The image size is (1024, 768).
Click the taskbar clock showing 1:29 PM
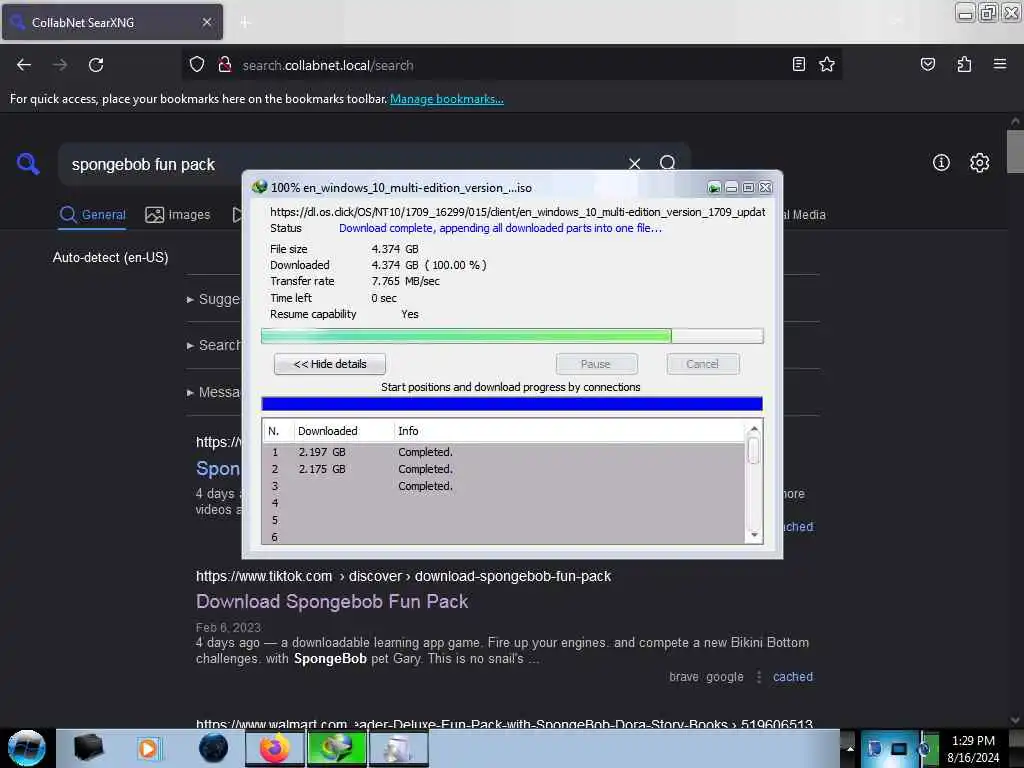click(x=973, y=749)
